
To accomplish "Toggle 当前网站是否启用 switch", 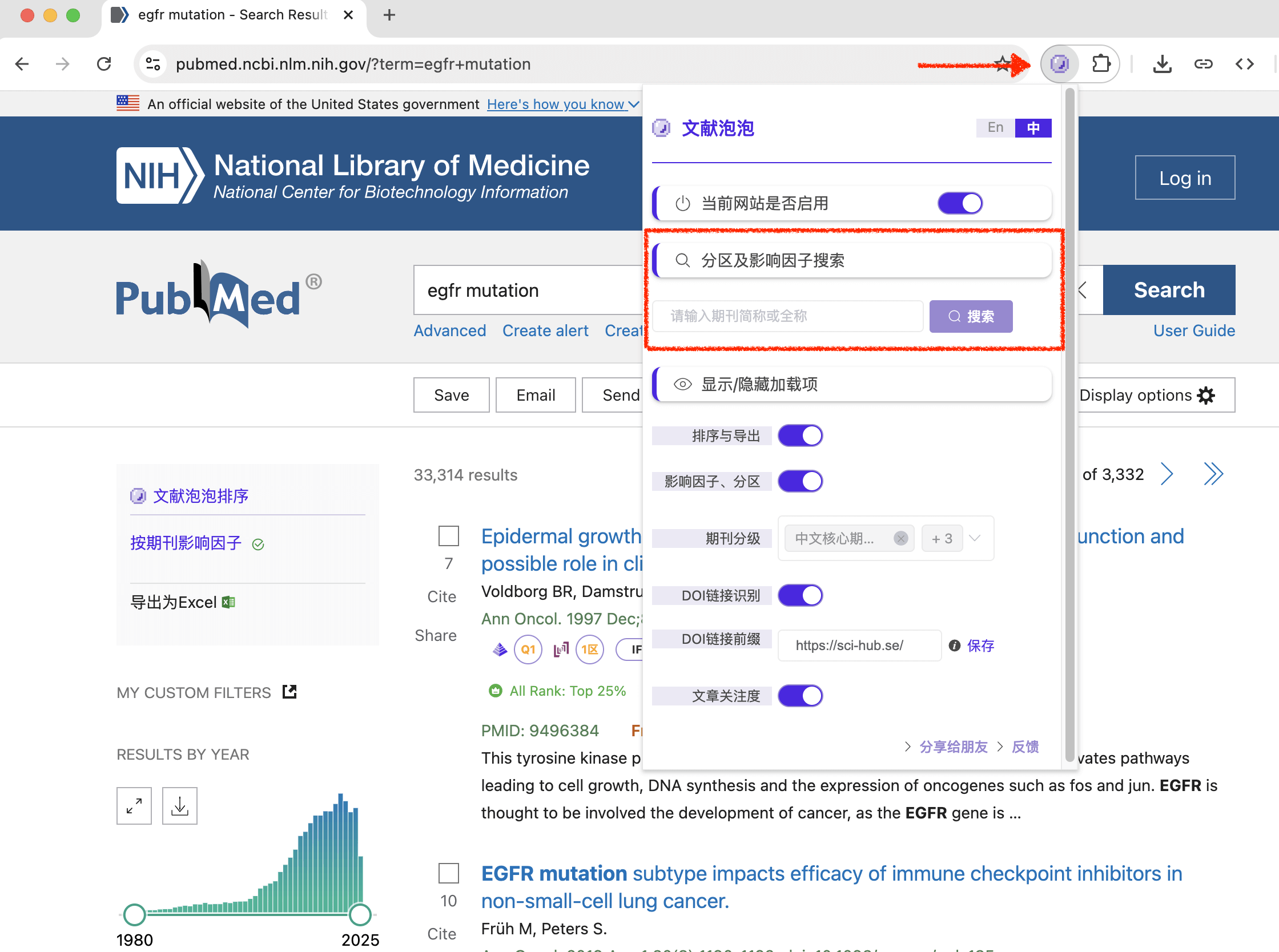I will (960, 203).
